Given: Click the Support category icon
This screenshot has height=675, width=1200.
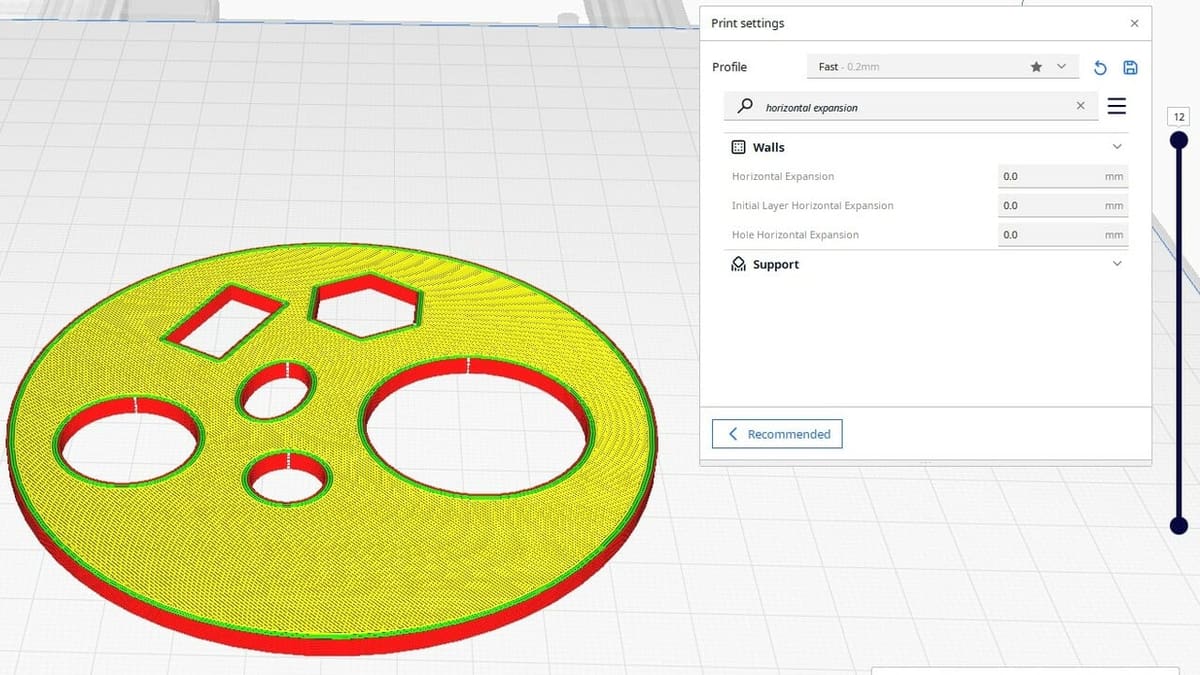Looking at the screenshot, I should coord(737,263).
